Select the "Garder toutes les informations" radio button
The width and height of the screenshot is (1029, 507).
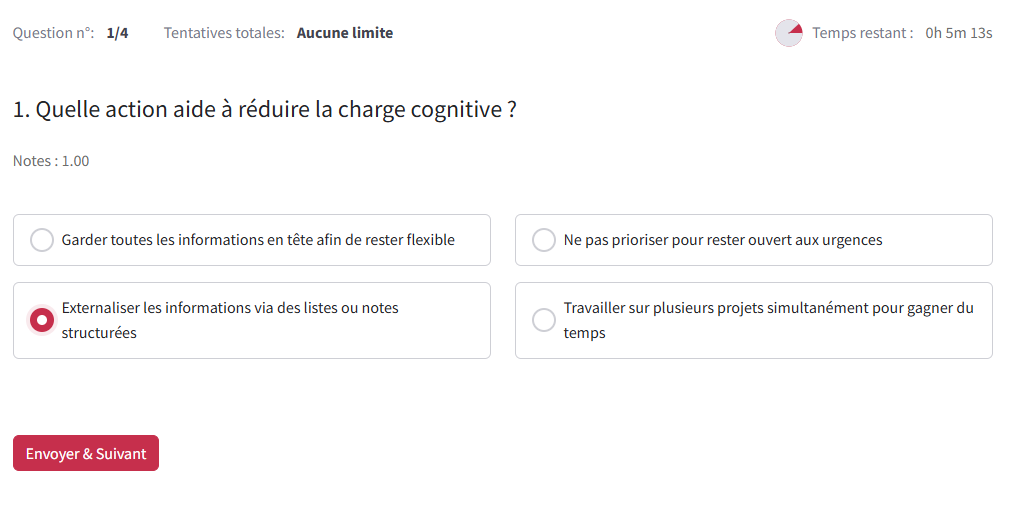[x=42, y=240]
